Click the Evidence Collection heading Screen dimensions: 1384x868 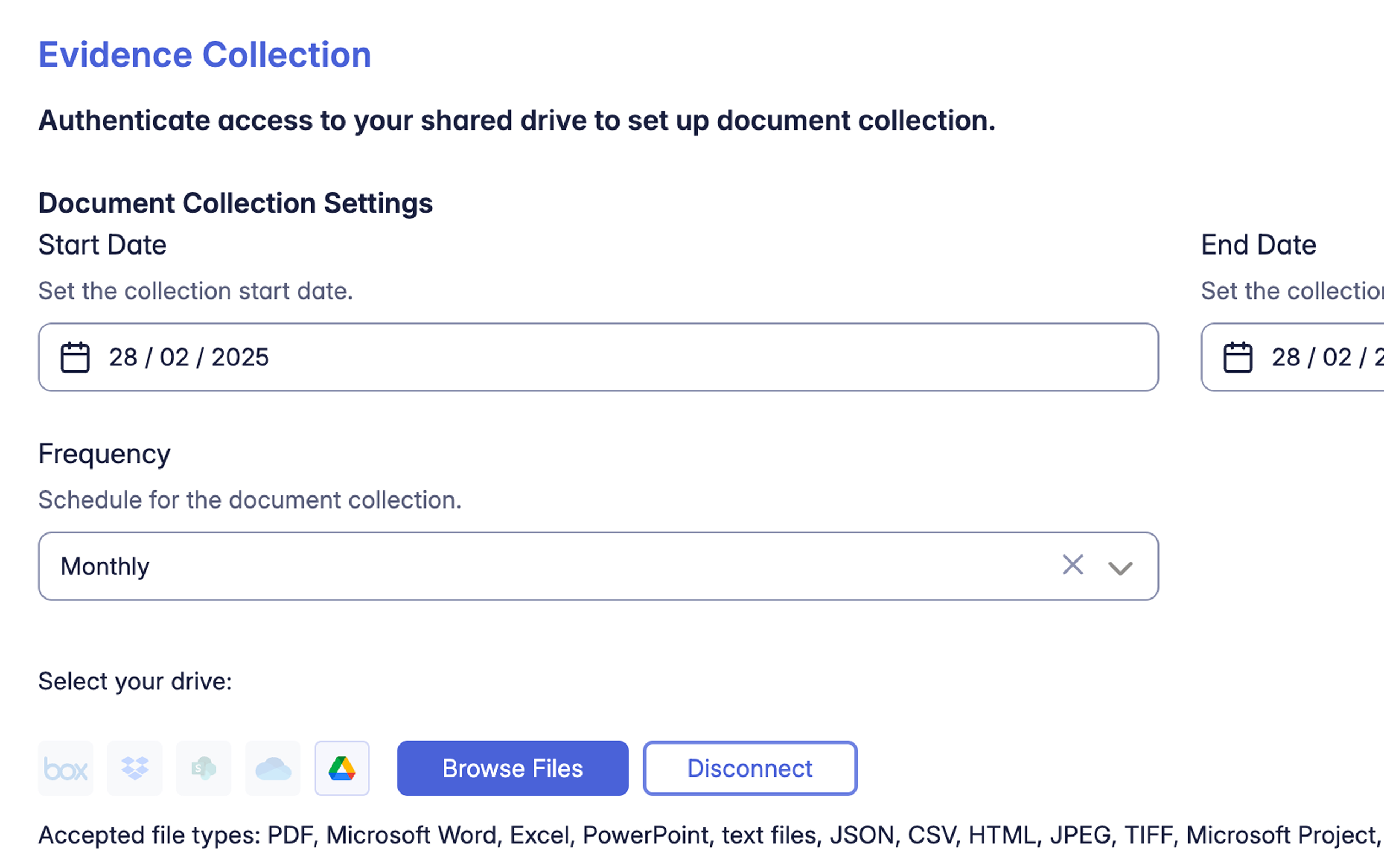click(x=205, y=55)
